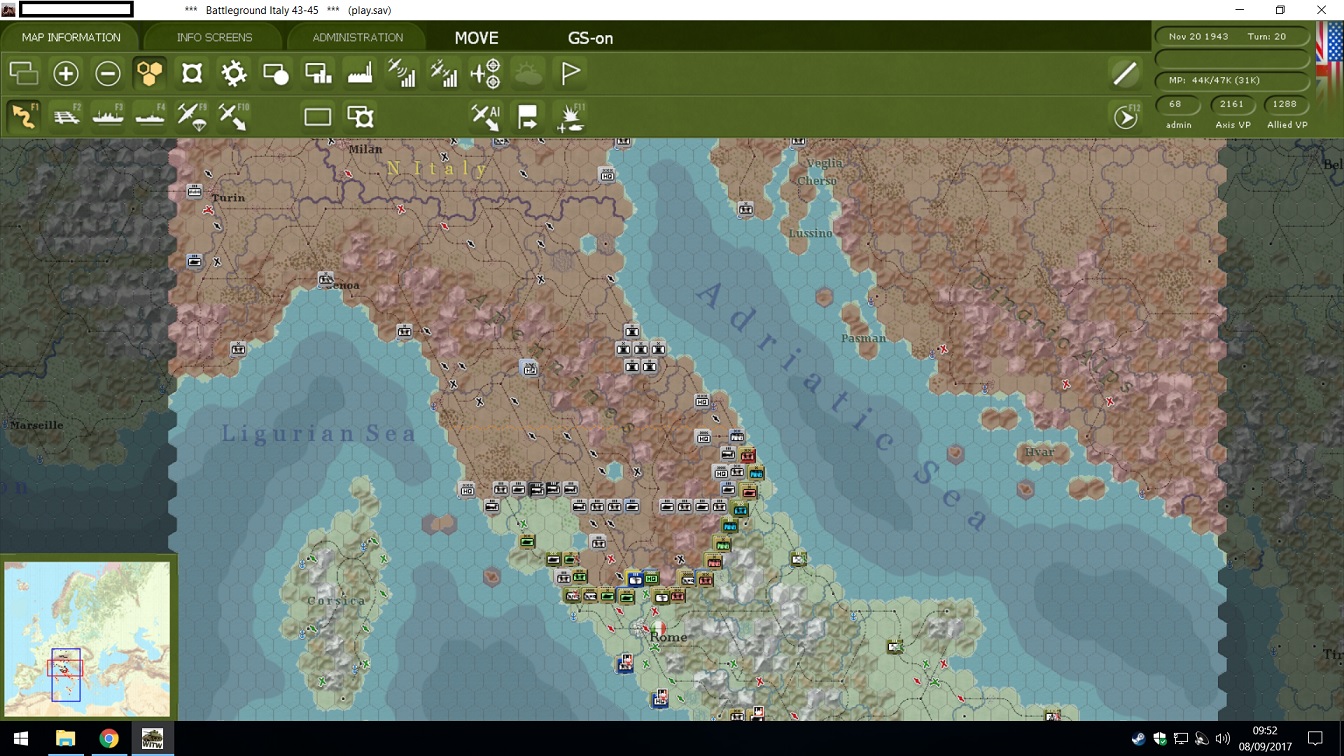Click Milan city label on map
Viewport: 1344px width, 756px height.
[x=364, y=149]
